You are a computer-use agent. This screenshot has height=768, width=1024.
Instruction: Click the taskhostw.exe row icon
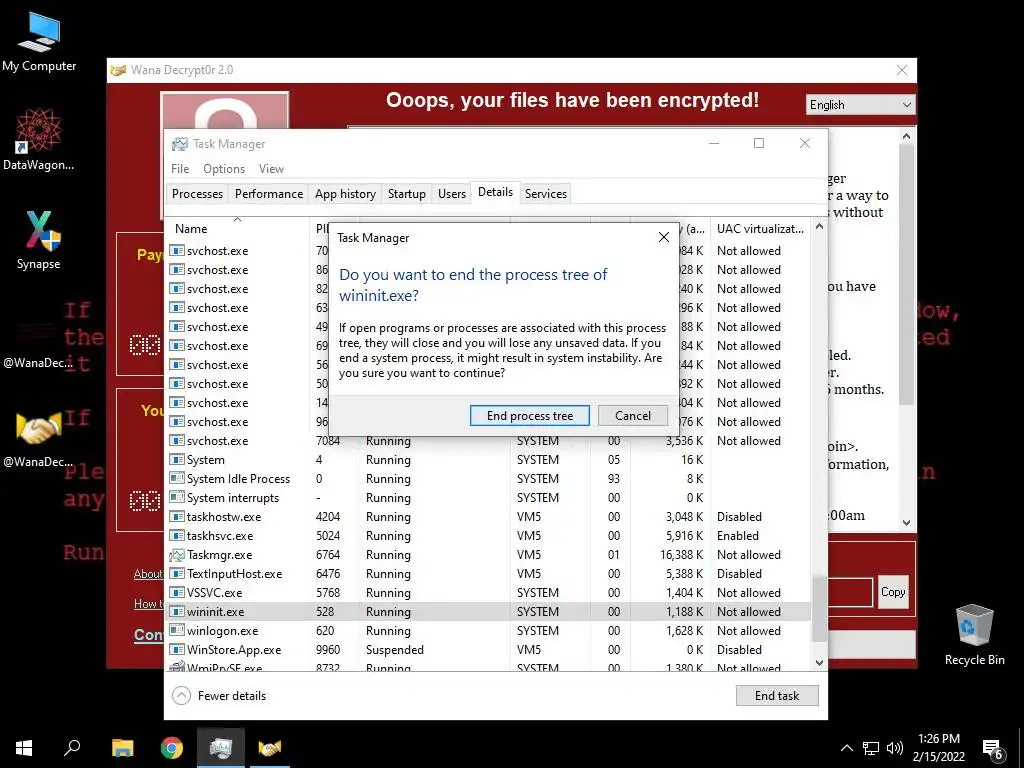176,517
